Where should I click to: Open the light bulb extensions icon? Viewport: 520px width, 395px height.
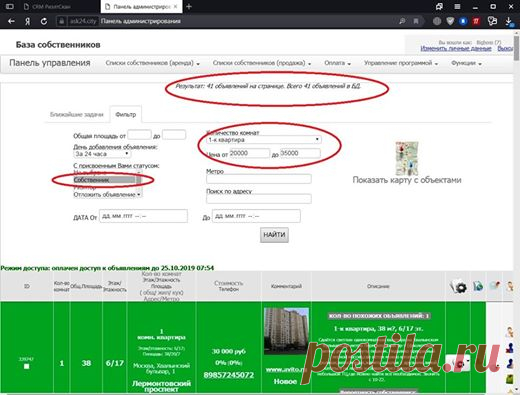click(492, 21)
